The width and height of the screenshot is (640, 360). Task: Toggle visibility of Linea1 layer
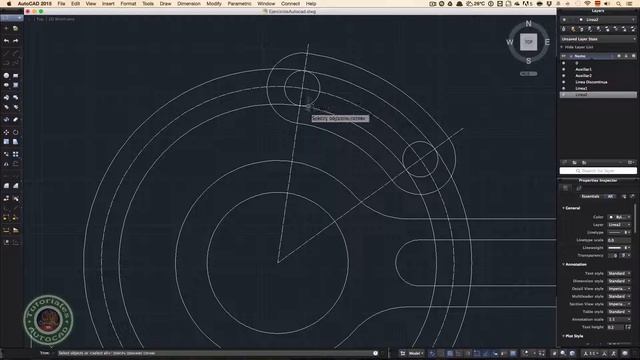pyautogui.click(x=564, y=88)
